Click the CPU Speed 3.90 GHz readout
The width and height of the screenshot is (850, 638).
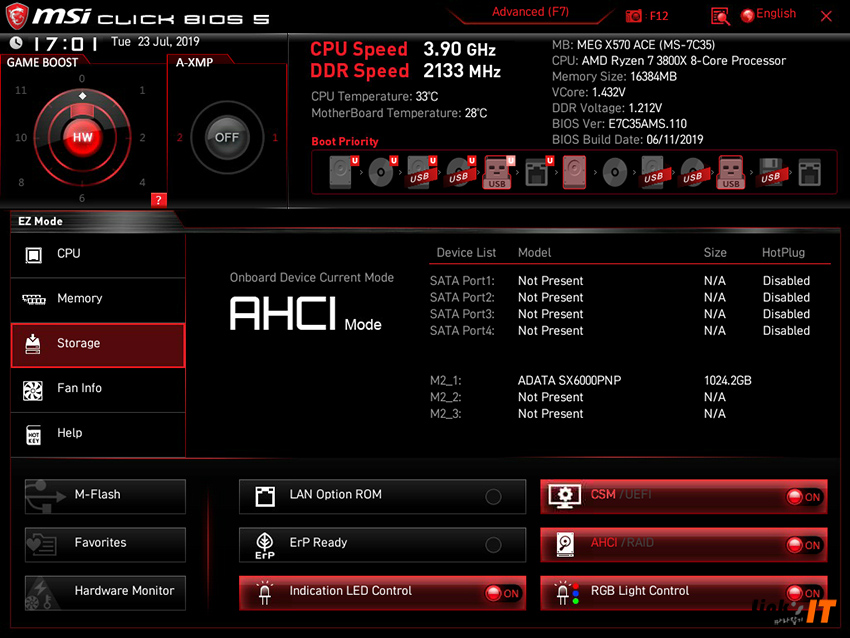click(x=403, y=49)
